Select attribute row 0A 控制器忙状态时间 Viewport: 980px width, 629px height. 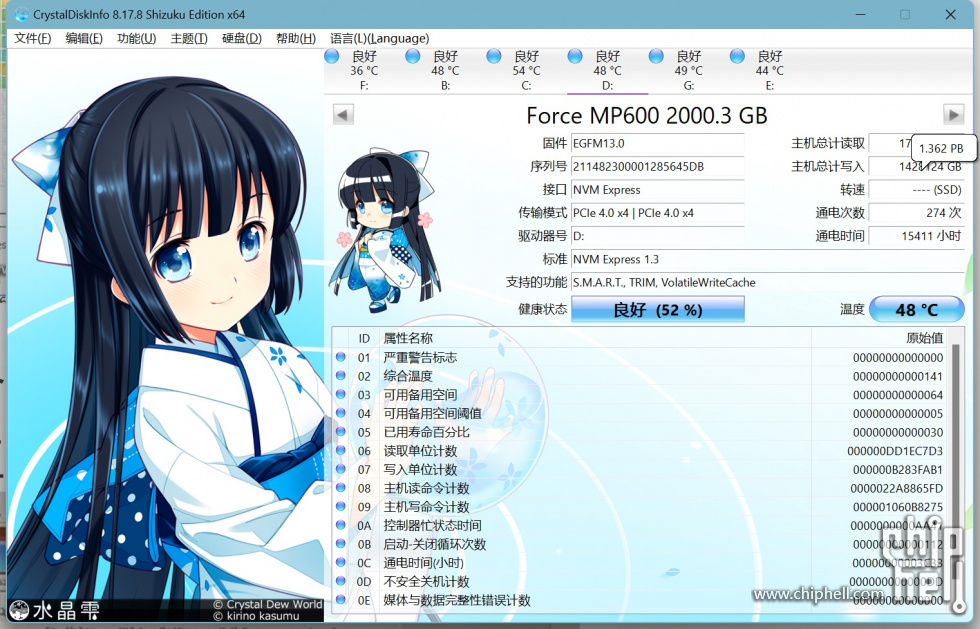click(x=641, y=526)
